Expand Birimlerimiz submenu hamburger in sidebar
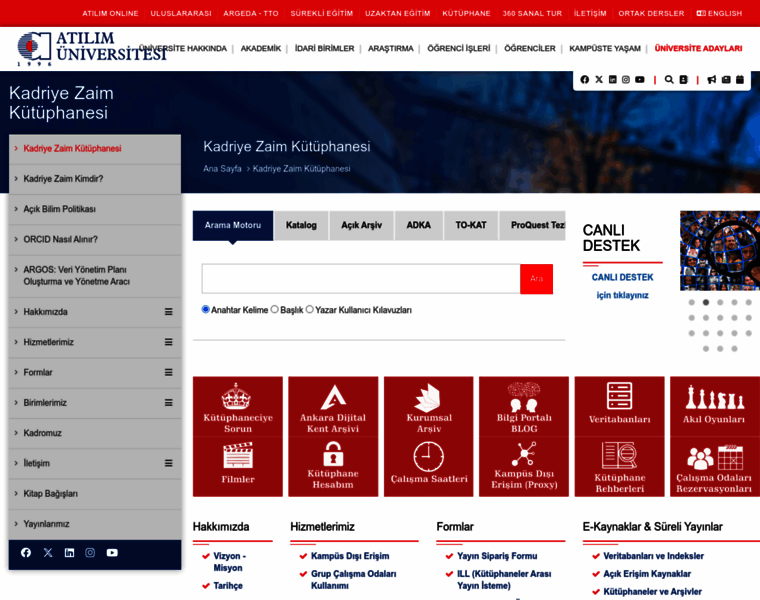 pos(169,403)
